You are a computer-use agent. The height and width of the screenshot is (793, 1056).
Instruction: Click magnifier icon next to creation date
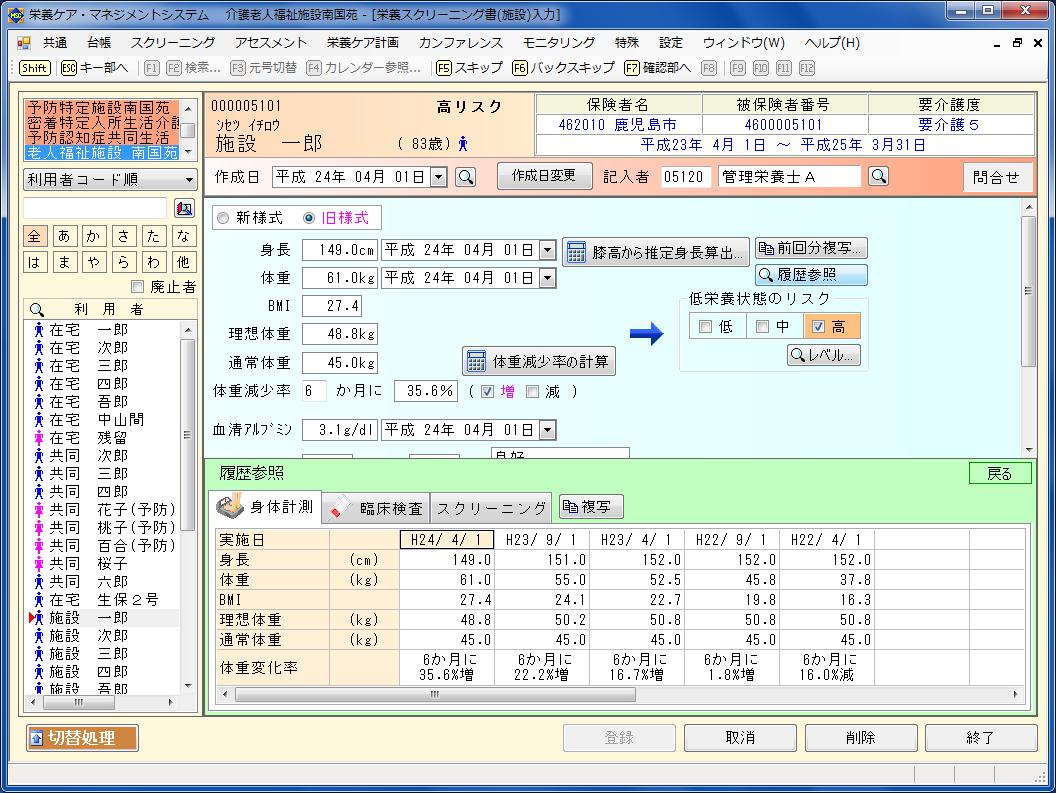coord(465,177)
